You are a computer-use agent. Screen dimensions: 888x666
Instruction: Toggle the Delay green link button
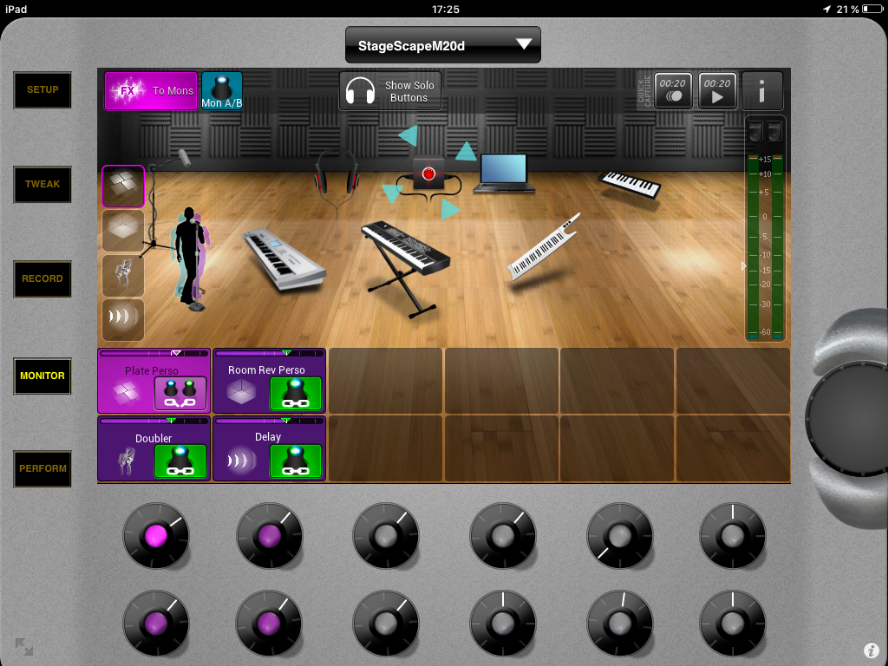coord(295,461)
